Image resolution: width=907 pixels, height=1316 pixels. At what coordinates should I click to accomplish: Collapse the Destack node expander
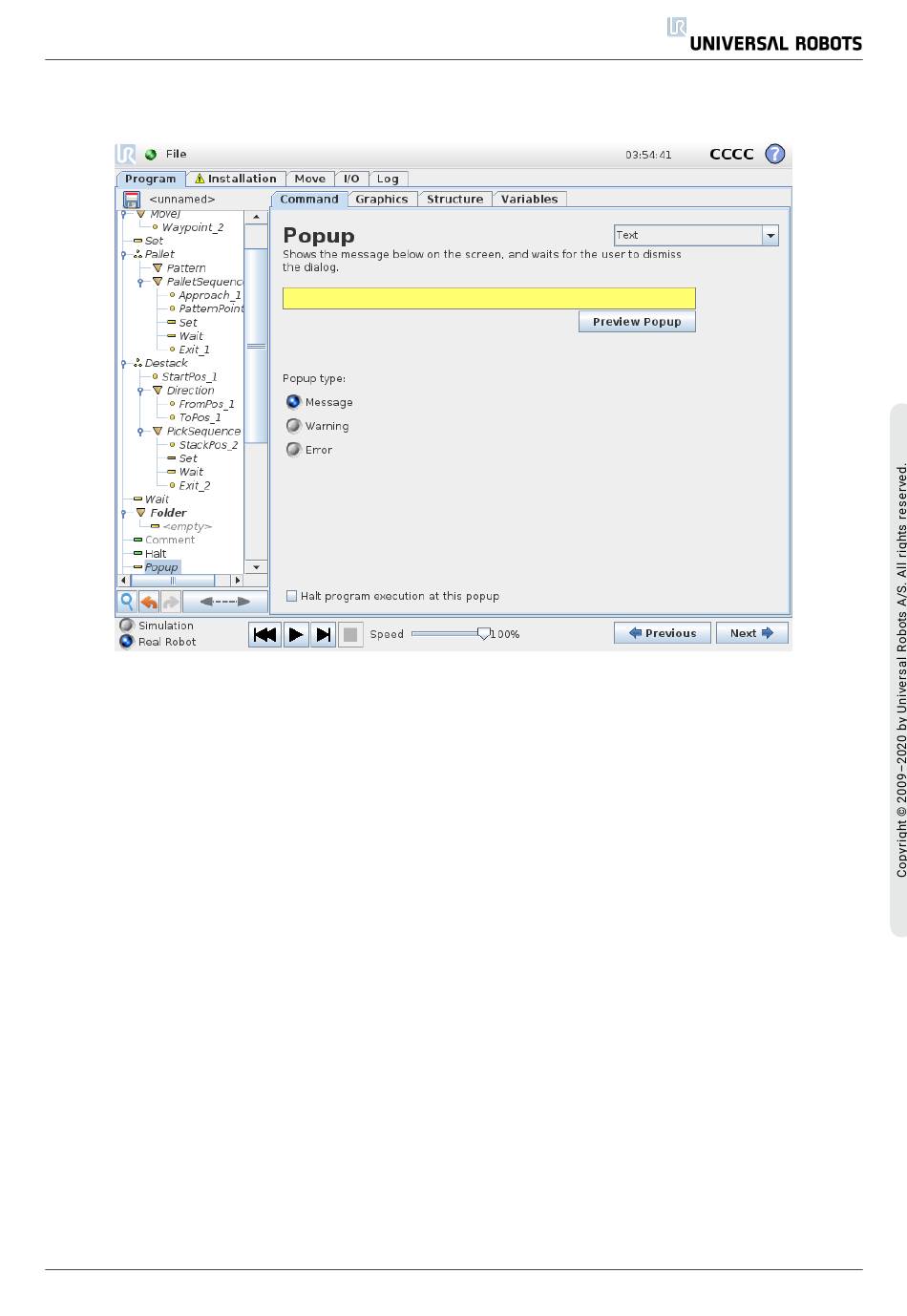pos(123,364)
